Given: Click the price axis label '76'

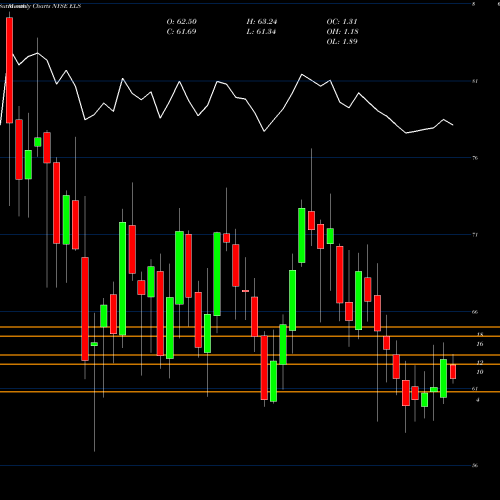Looking at the screenshot, I should point(475,158).
